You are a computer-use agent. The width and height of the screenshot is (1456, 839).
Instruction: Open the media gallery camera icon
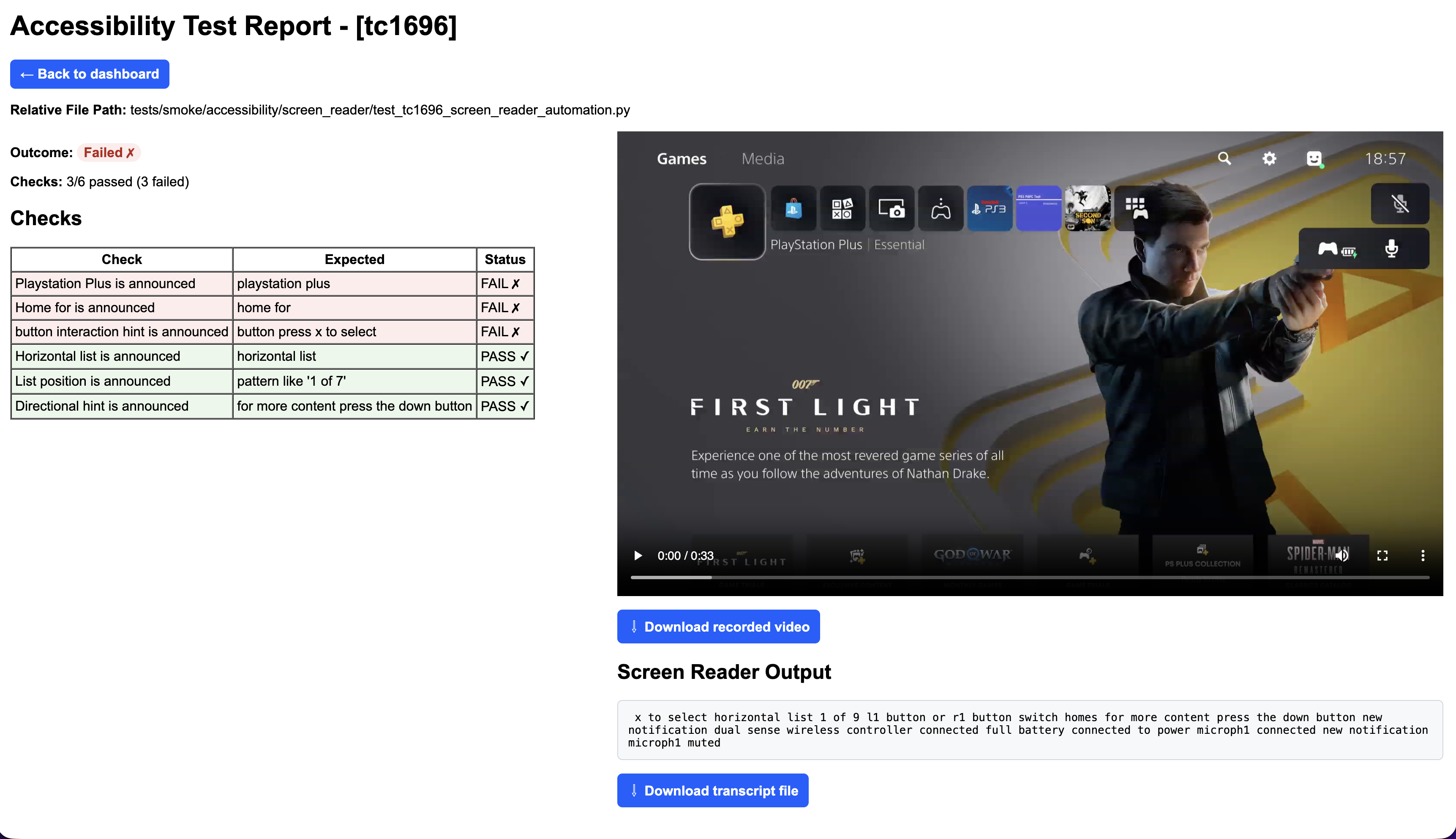pos(892,208)
